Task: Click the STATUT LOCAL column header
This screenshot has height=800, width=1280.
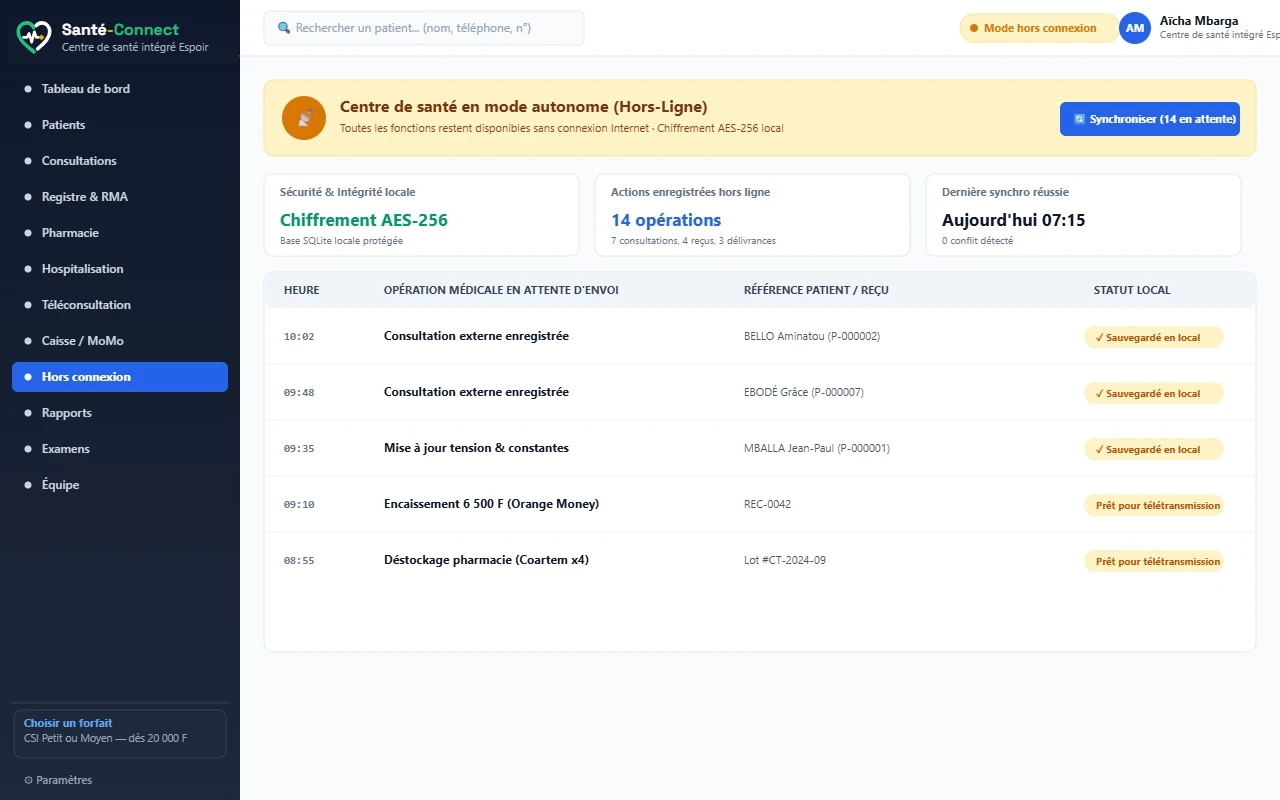Action: point(1132,290)
